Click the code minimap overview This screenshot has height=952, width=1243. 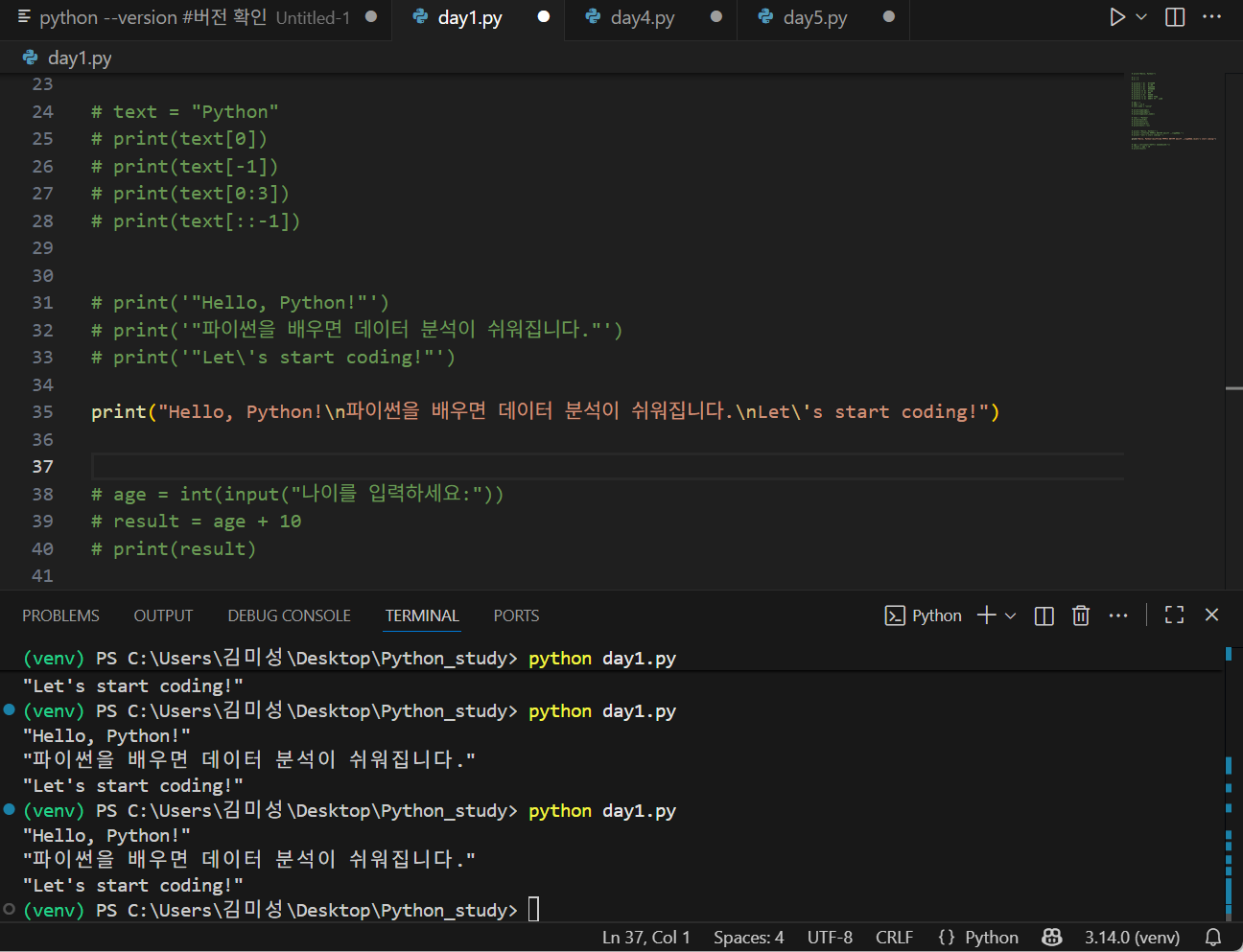[x=1172, y=110]
